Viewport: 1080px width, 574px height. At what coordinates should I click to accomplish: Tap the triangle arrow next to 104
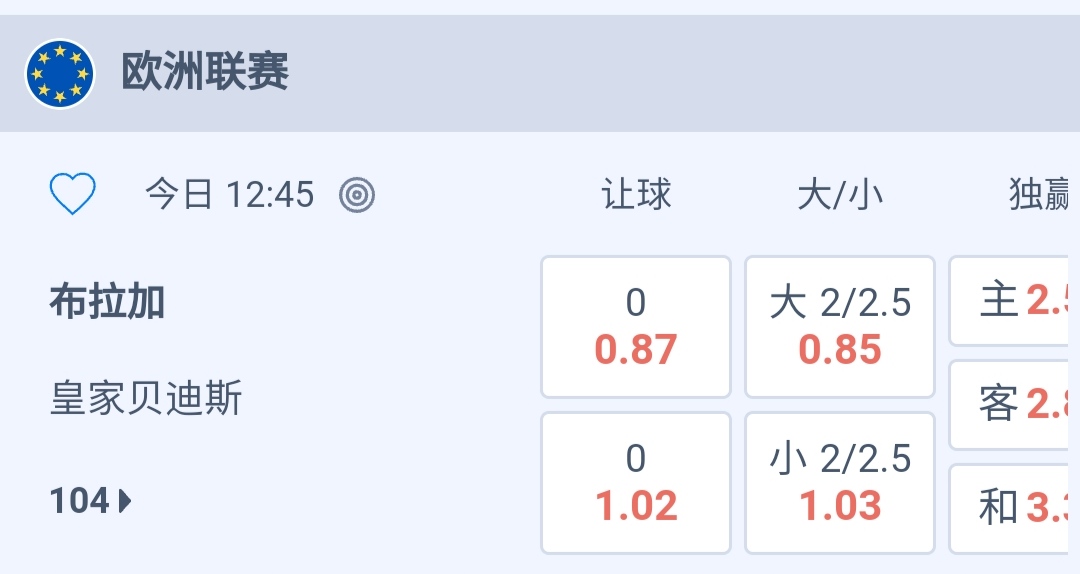(125, 500)
